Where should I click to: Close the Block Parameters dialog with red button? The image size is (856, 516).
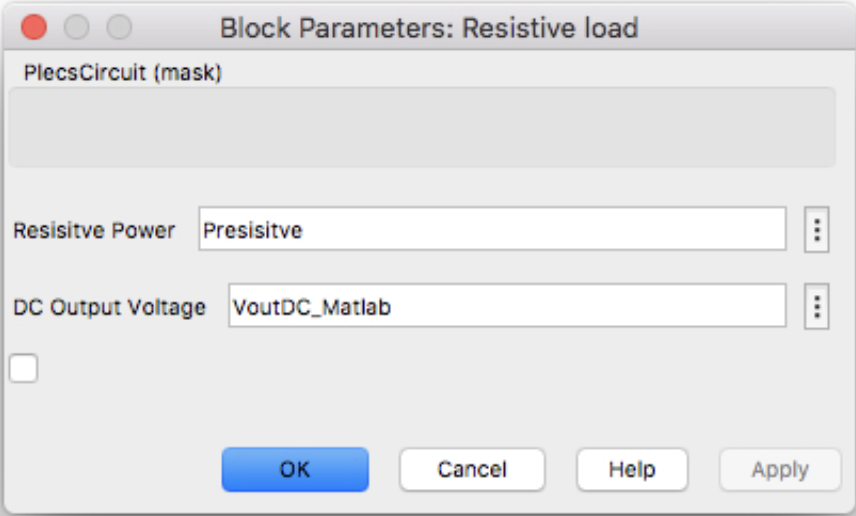33,27
